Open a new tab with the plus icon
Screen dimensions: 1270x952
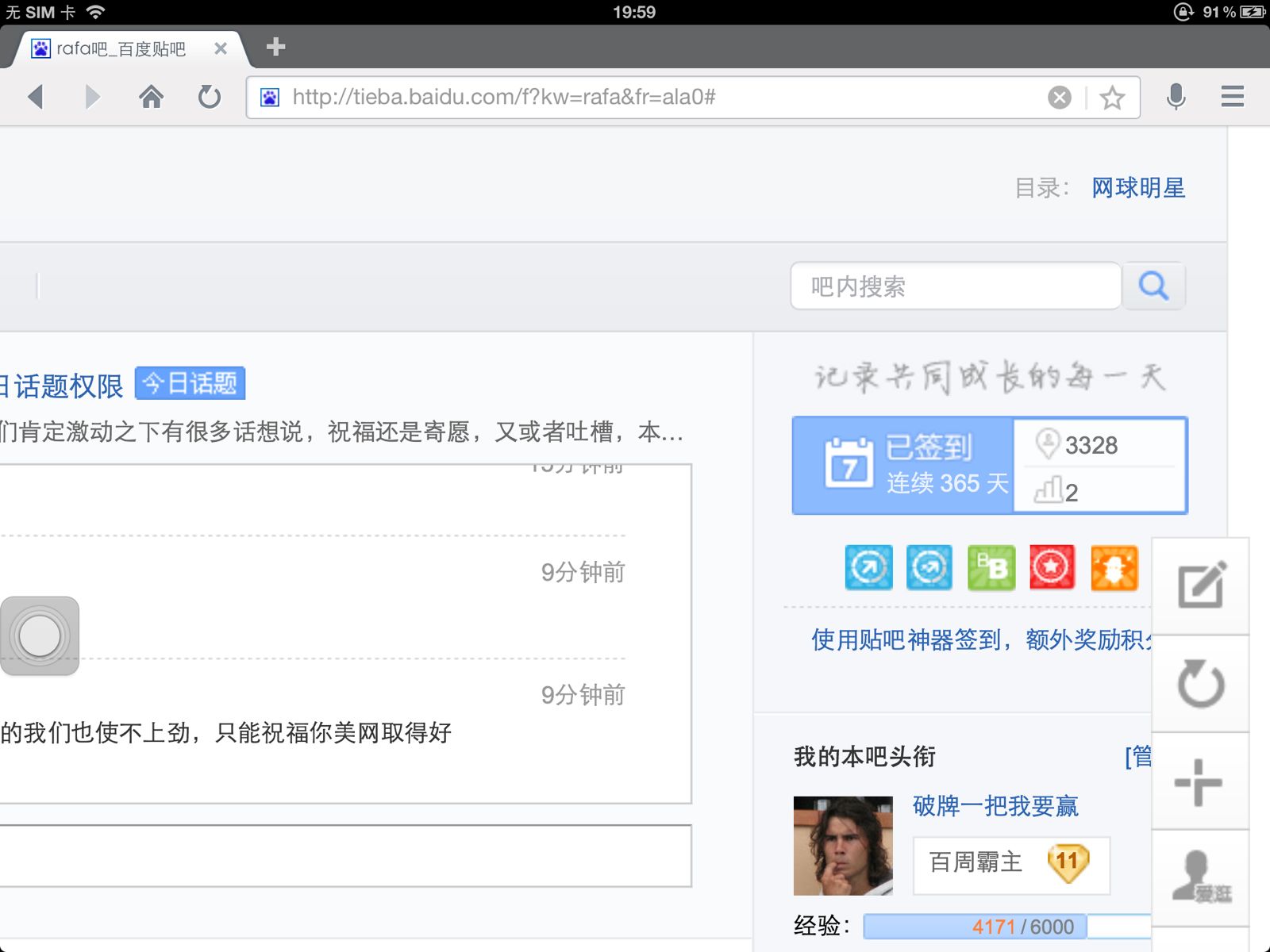pos(275,47)
